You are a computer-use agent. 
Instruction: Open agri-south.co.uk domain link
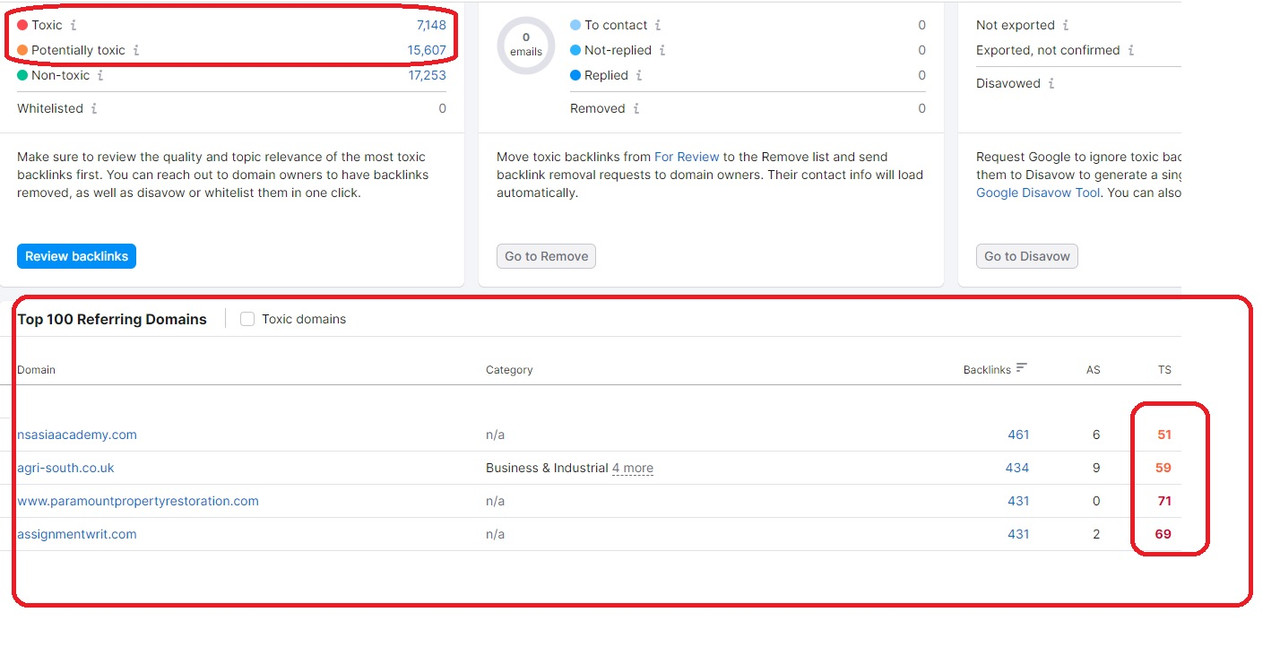click(x=66, y=468)
